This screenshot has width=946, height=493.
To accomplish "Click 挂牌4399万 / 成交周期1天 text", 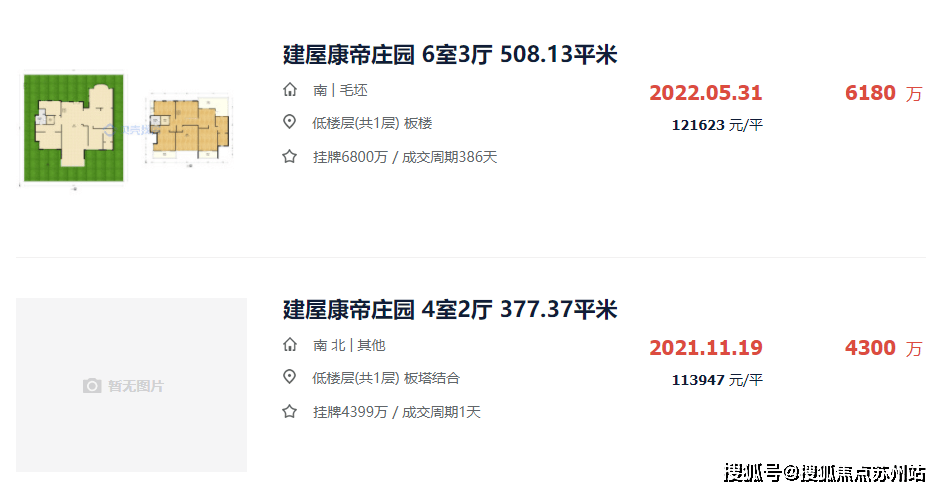I will tap(396, 412).
